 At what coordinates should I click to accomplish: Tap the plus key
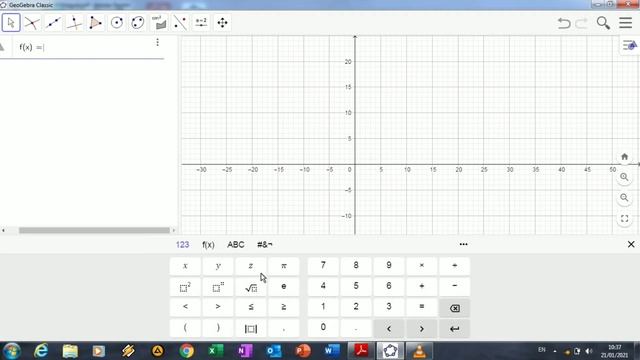point(422,287)
